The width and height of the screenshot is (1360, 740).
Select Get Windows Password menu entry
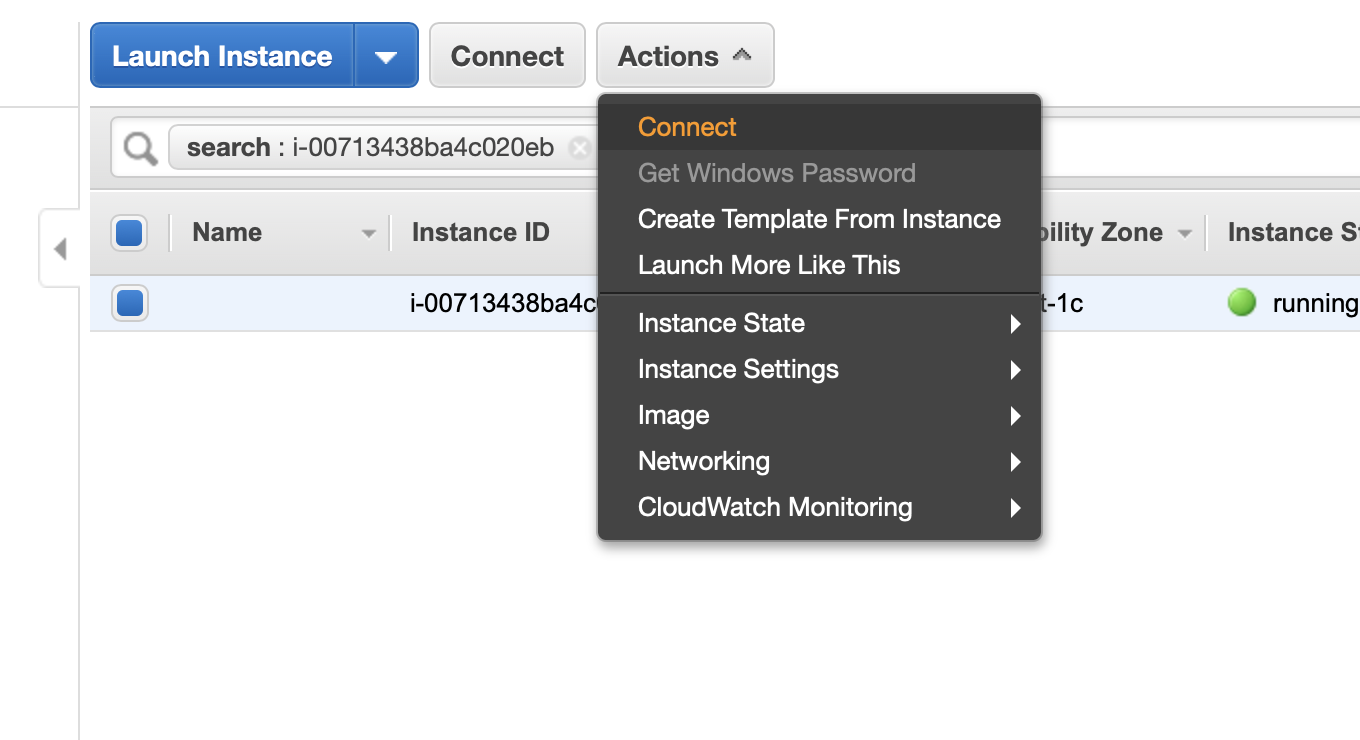pyautogui.click(x=819, y=173)
